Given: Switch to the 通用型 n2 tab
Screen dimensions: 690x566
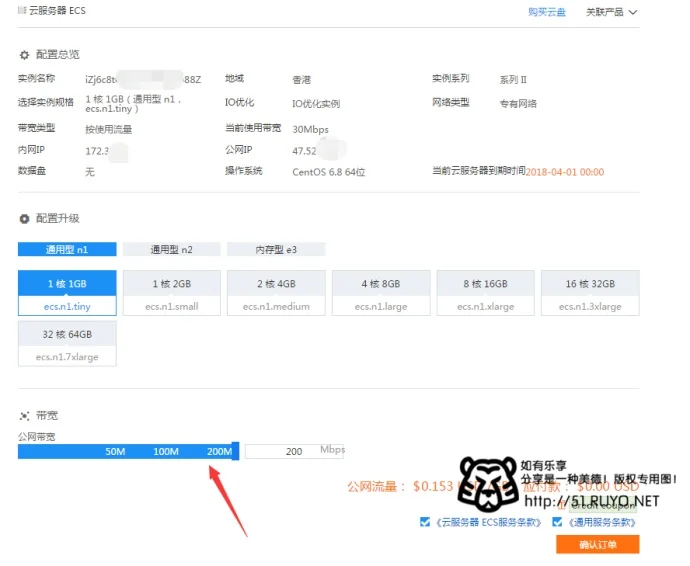Looking at the screenshot, I should (x=172, y=250).
